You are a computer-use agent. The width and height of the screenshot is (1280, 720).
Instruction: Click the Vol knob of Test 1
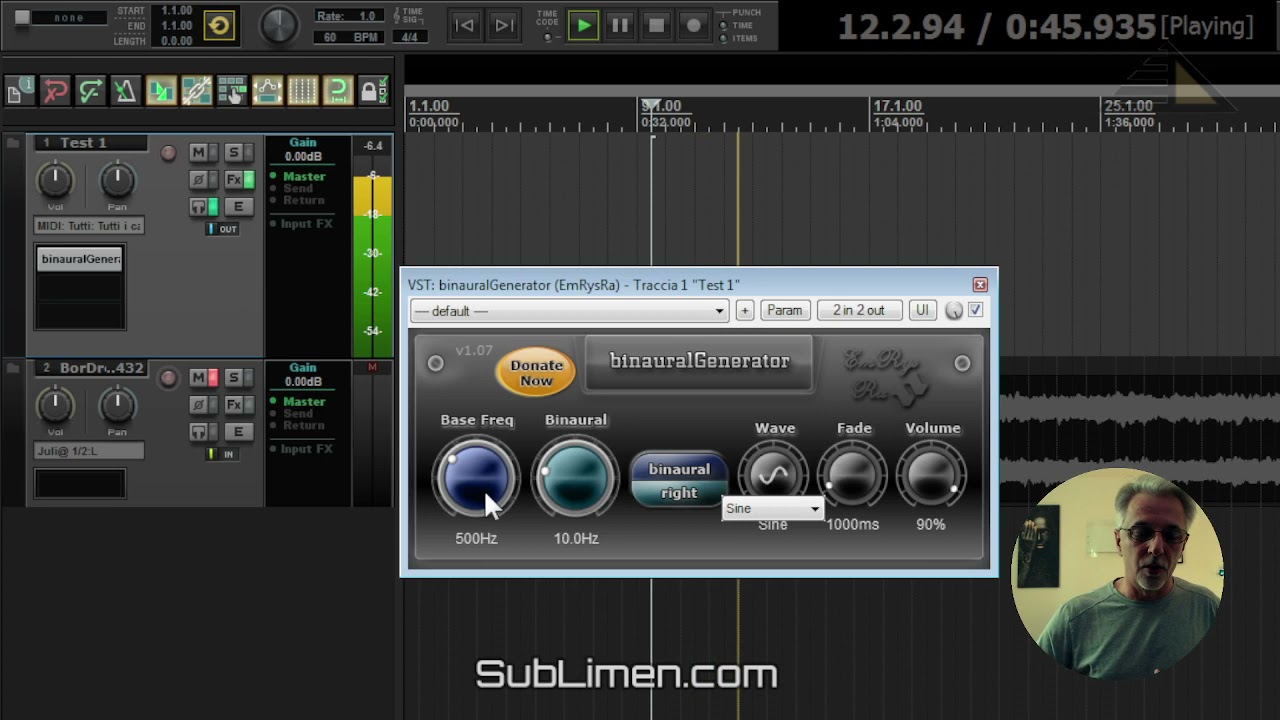(55, 180)
